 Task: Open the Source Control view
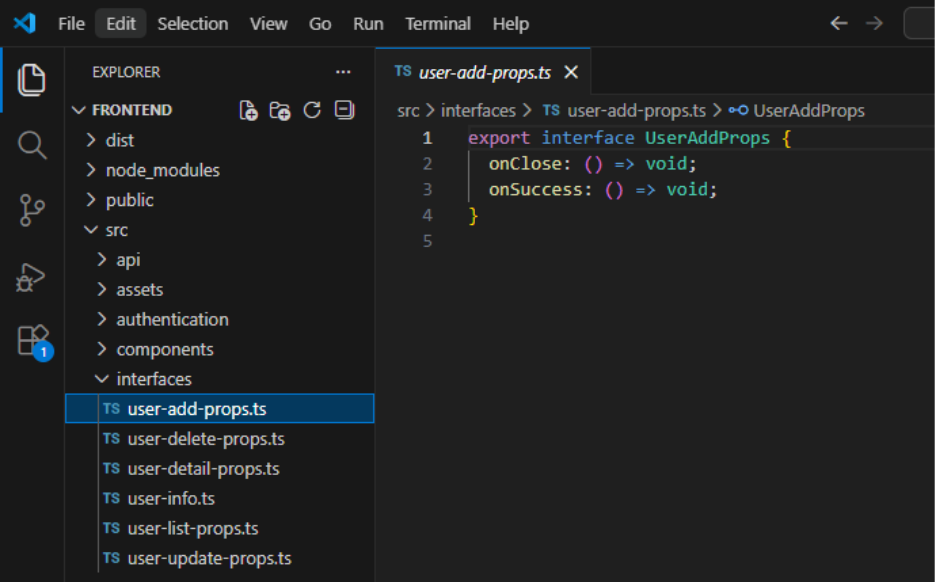pos(32,211)
